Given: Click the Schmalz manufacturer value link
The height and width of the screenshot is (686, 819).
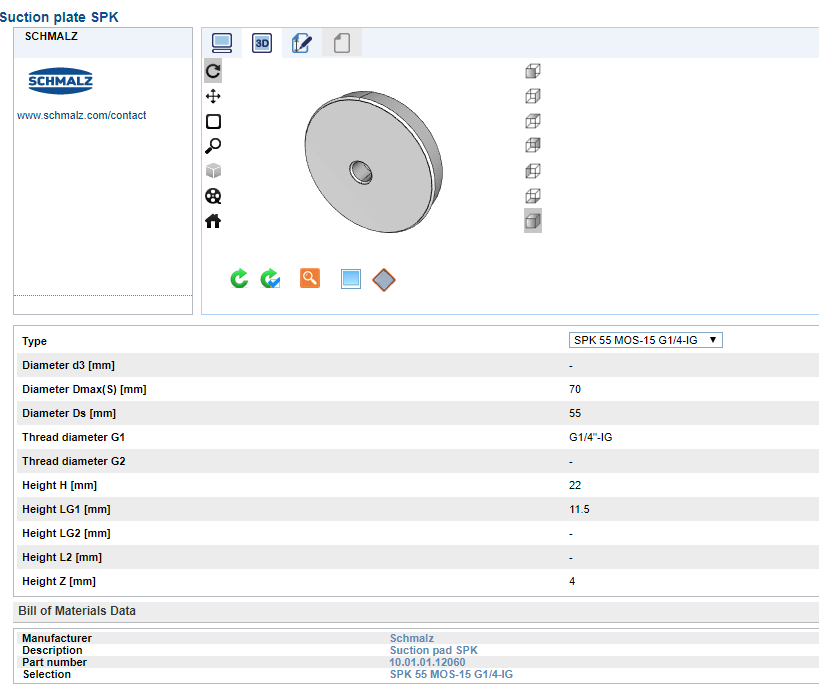Looking at the screenshot, I should [x=412, y=638].
